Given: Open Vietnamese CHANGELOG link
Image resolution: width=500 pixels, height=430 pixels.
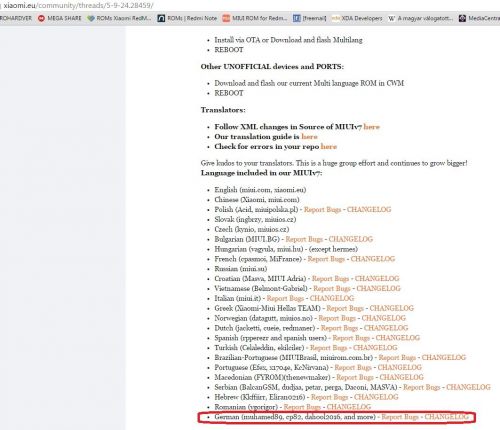Looking at the screenshot, I should 378,288.
